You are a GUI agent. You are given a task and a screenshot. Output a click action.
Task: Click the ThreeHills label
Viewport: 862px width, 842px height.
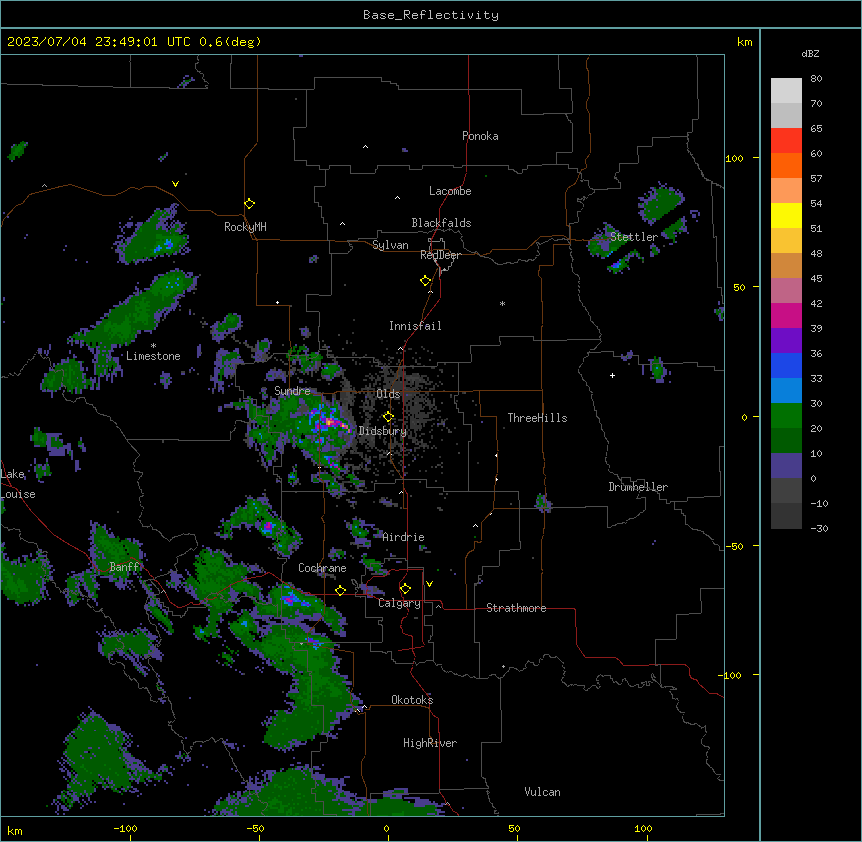pyautogui.click(x=537, y=418)
